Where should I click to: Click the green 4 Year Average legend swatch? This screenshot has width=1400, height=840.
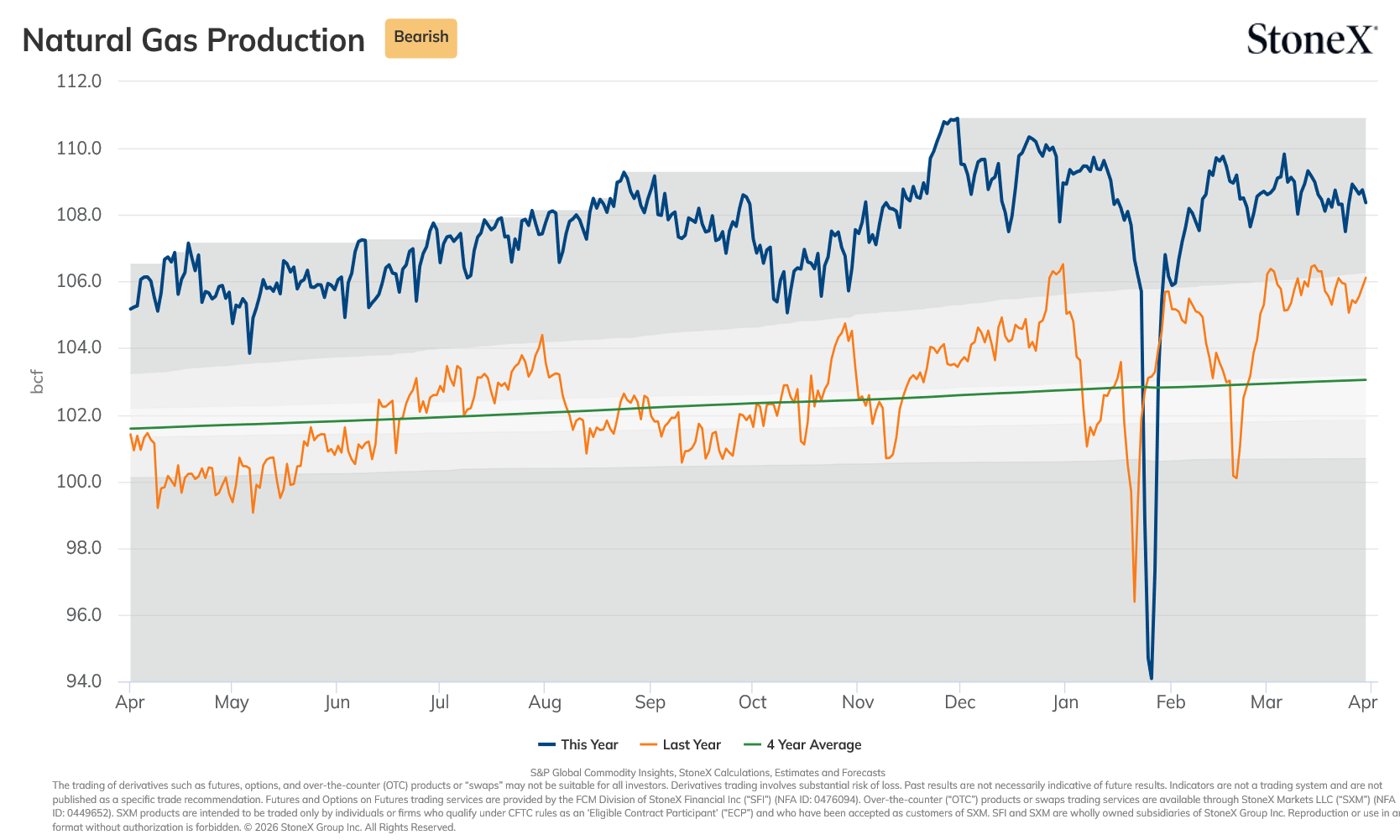(753, 744)
